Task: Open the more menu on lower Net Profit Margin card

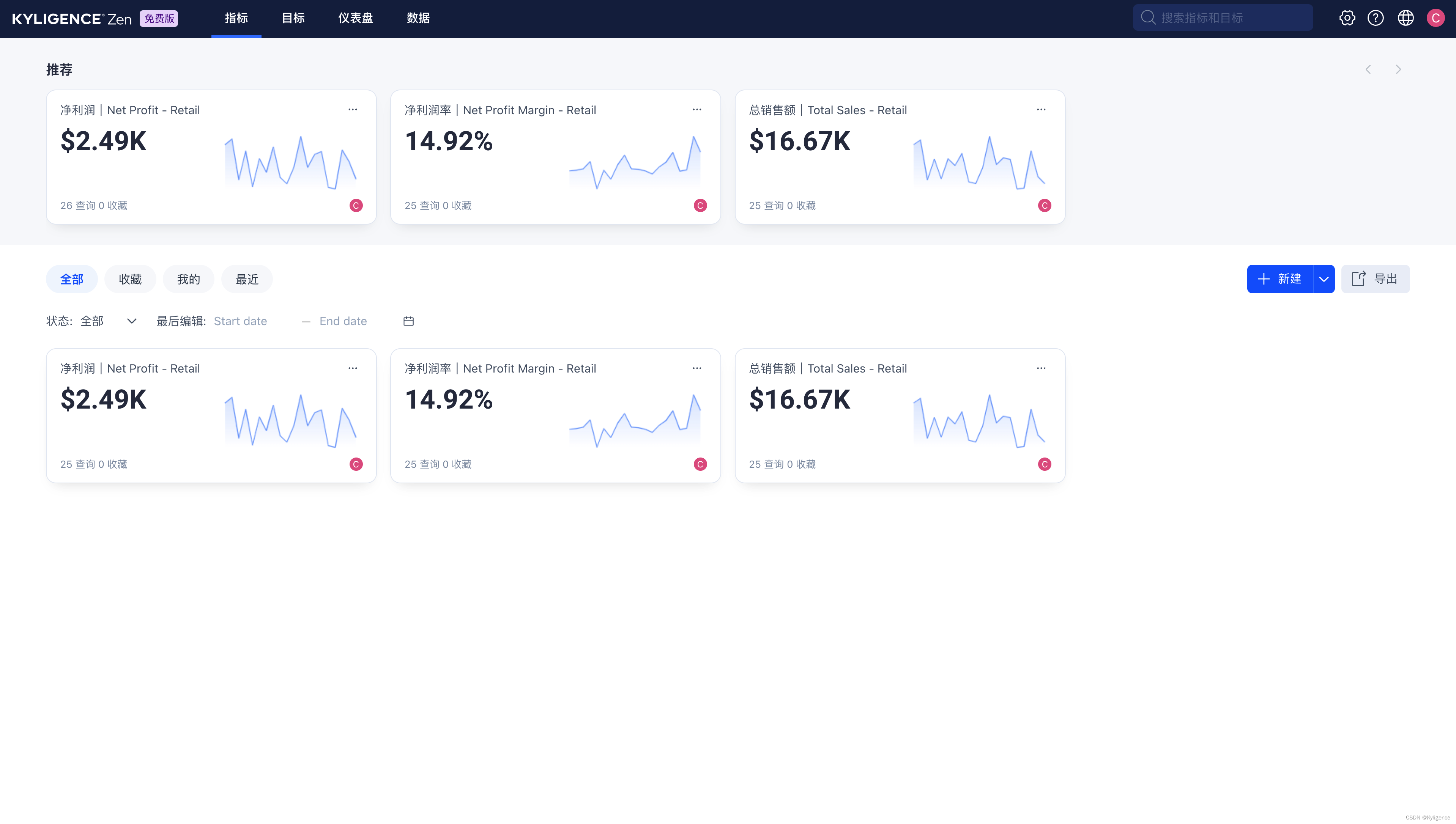Action: [697, 368]
